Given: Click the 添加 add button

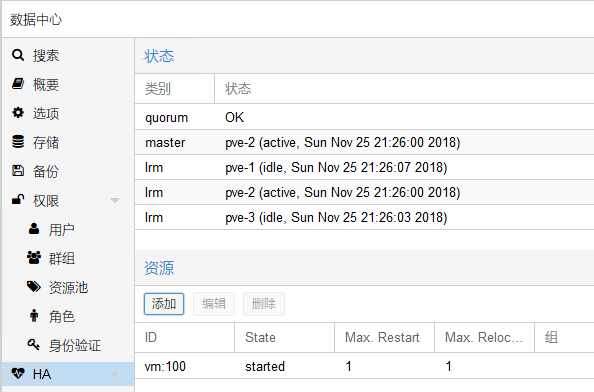Looking at the screenshot, I should (164, 304).
